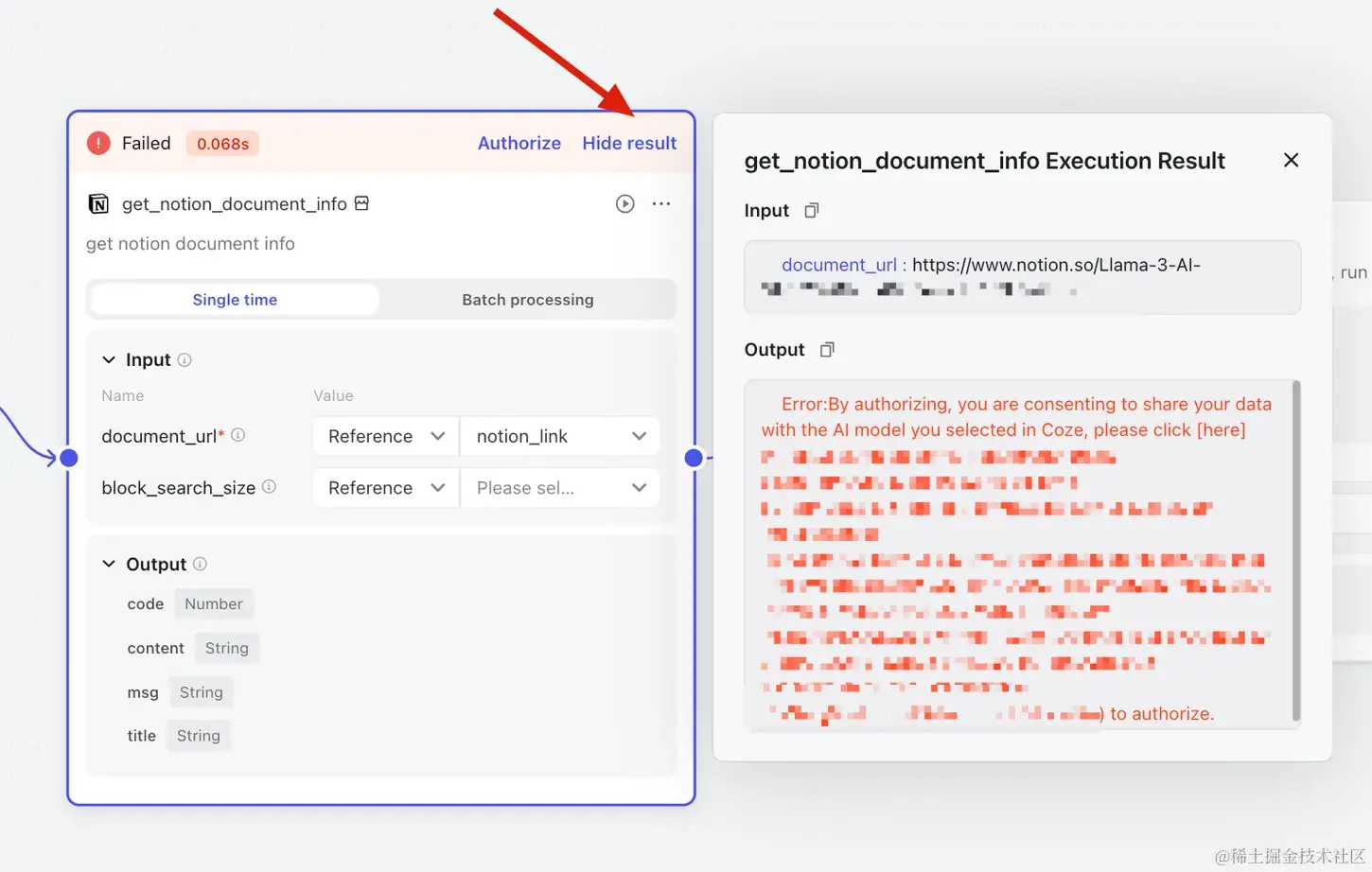
Task: Click info icon next to Output header
Action: point(200,564)
